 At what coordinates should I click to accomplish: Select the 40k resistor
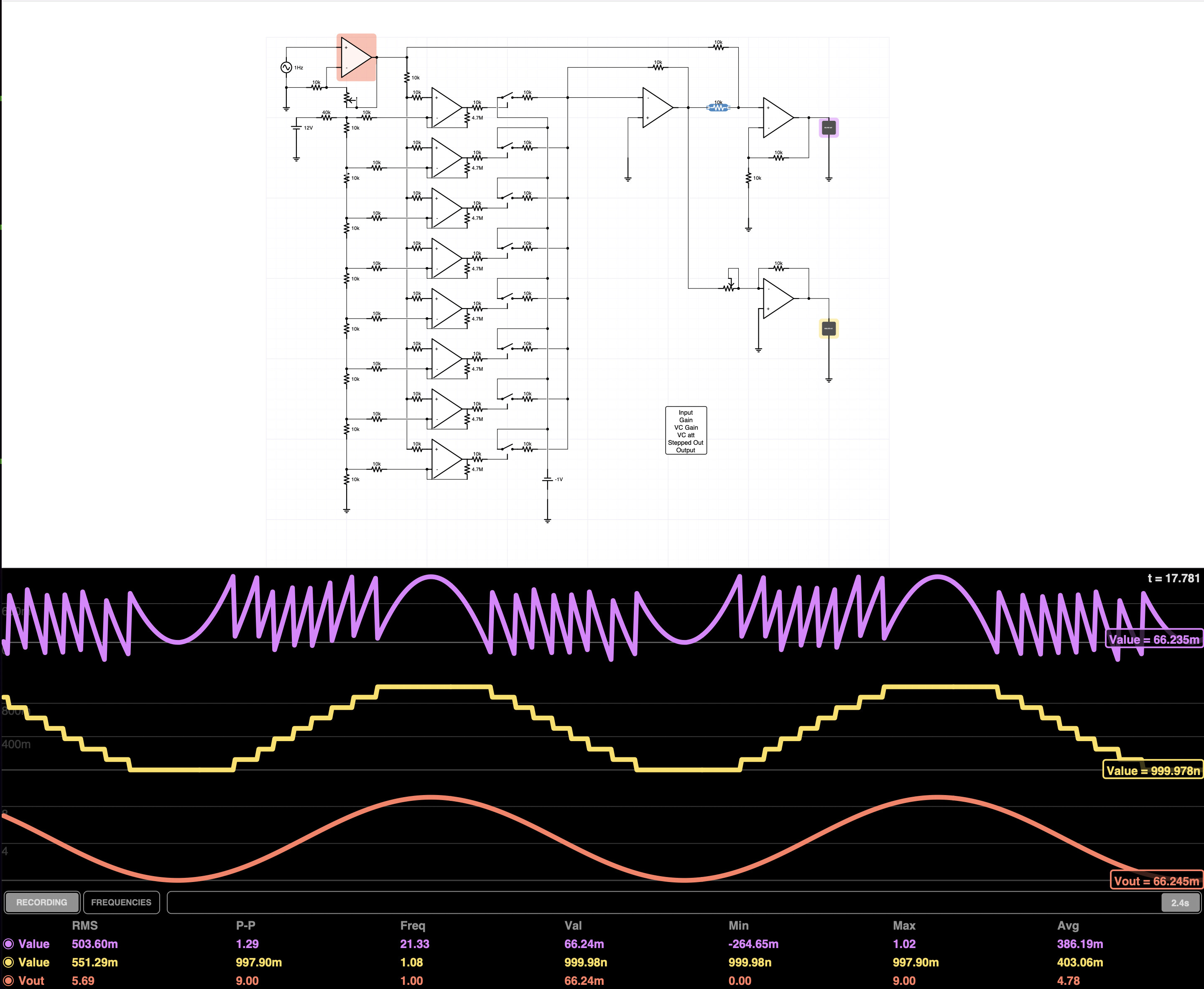click(327, 117)
